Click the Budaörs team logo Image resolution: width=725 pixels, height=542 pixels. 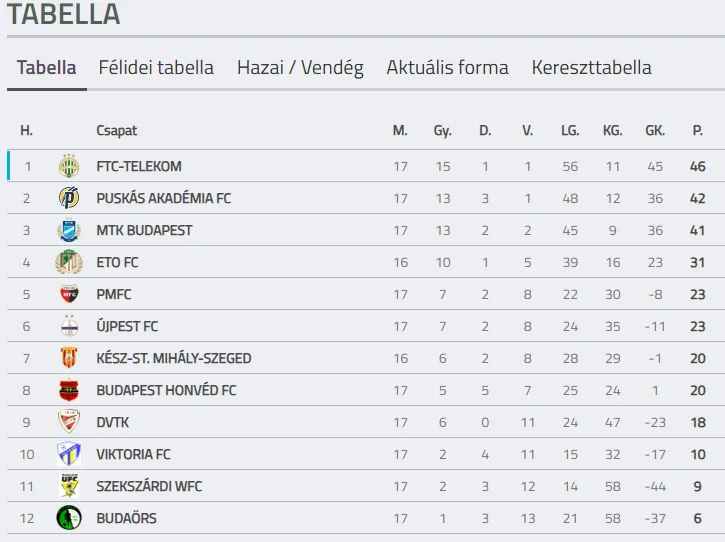(68, 518)
